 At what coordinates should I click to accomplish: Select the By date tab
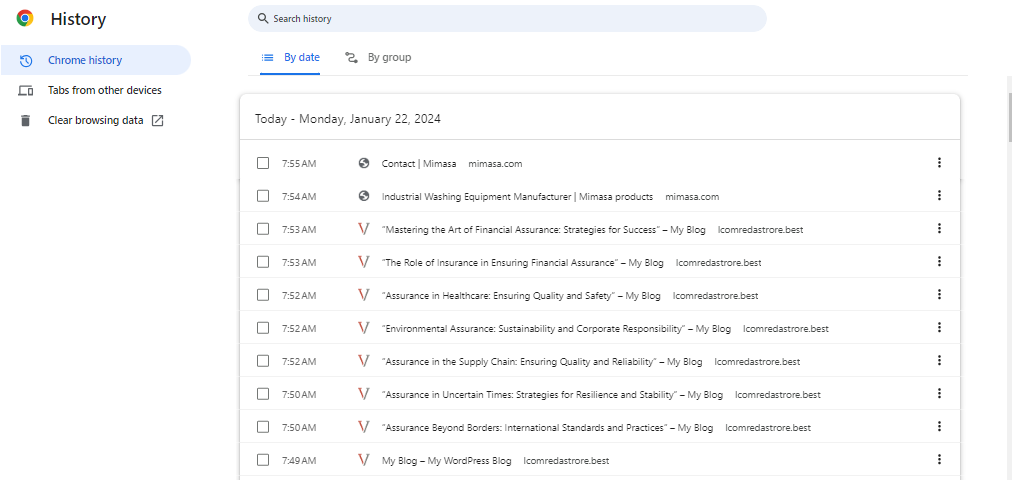pyautogui.click(x=291, y=58)
